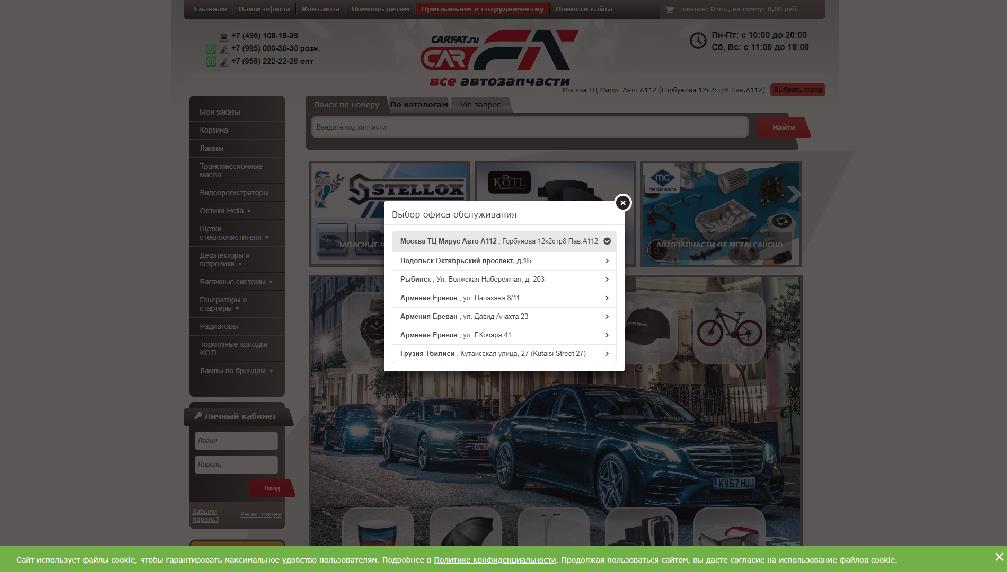This screenshot has width=1007, height=572.
Task: Click the clock icon near working hours
Action: click(x=698, y=41)
